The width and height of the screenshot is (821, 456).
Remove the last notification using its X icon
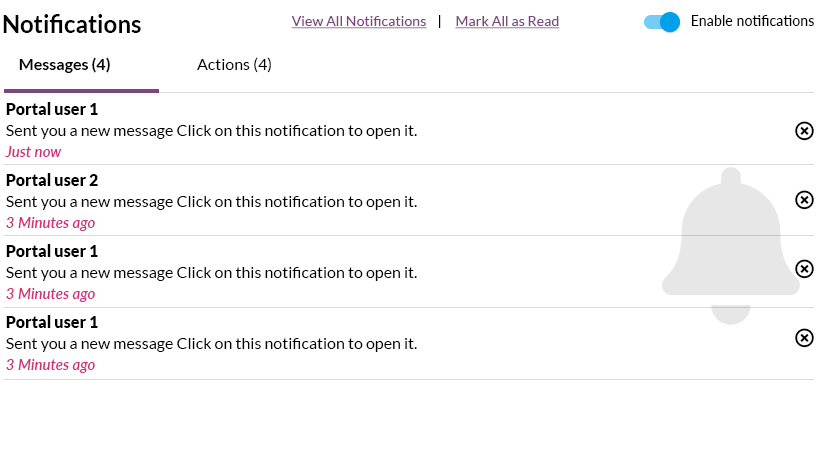(804, 338)
